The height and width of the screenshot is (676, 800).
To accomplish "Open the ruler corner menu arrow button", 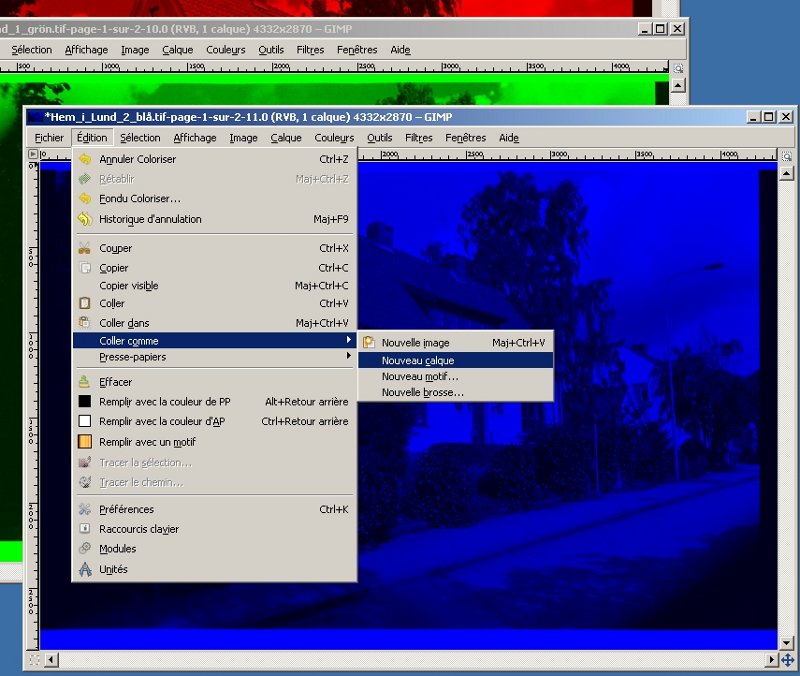I will 33,155.
